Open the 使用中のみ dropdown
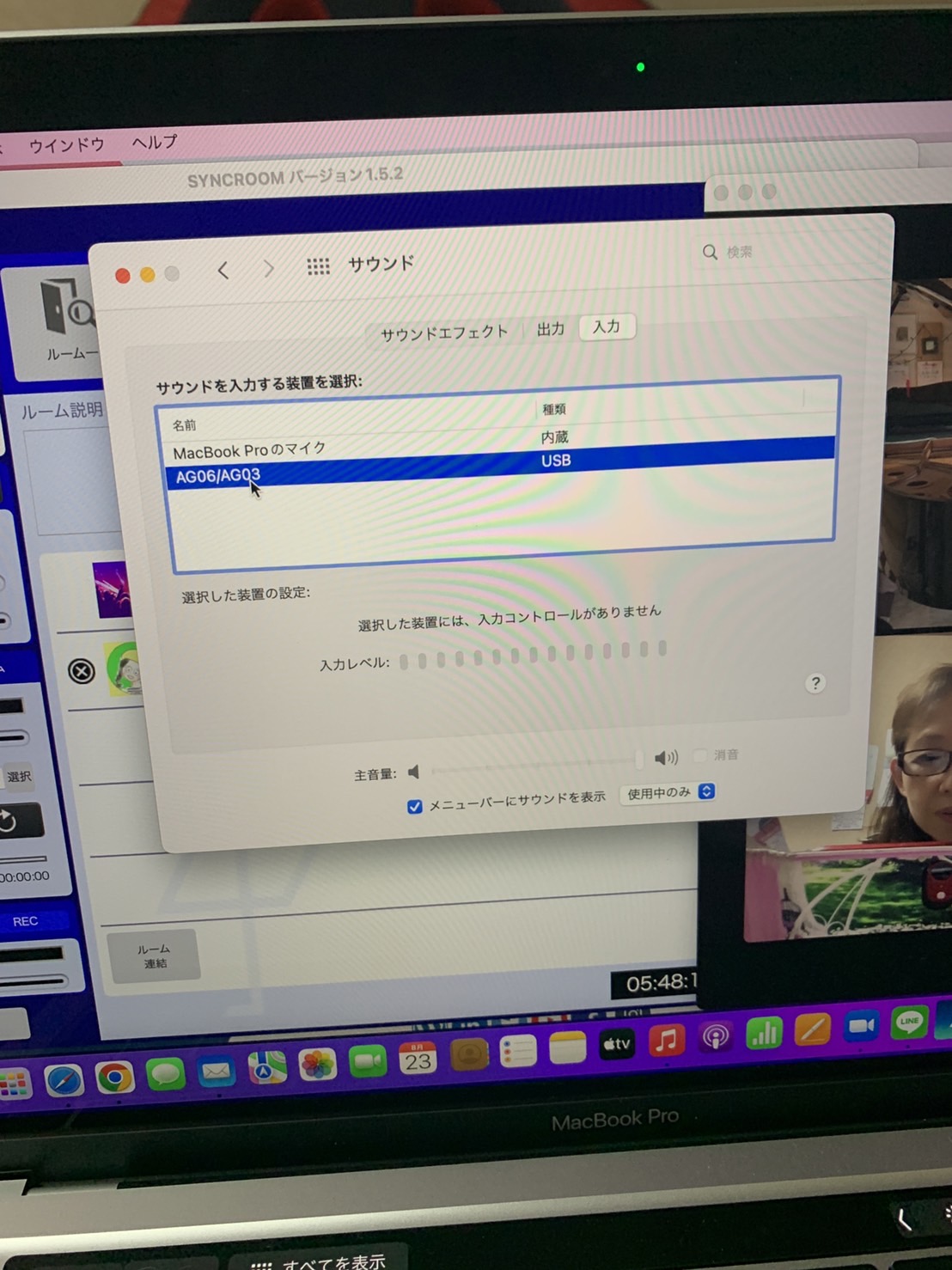The height and width of the screenshot is (1270, 952). click(x=668, y=792)
